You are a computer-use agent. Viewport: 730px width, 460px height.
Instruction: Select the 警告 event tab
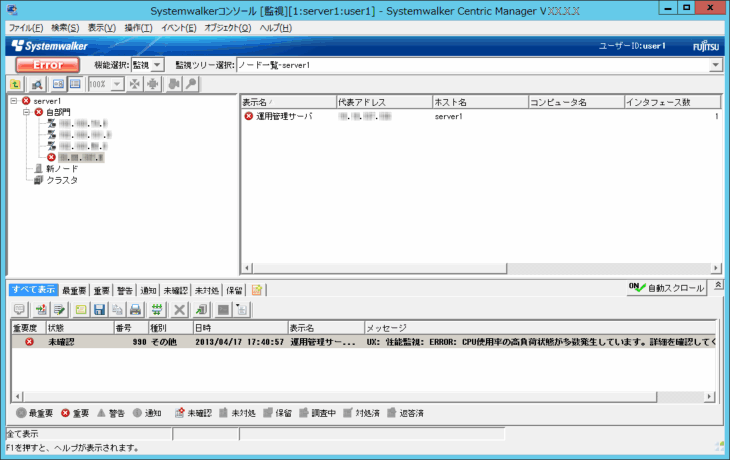(125, 291)
